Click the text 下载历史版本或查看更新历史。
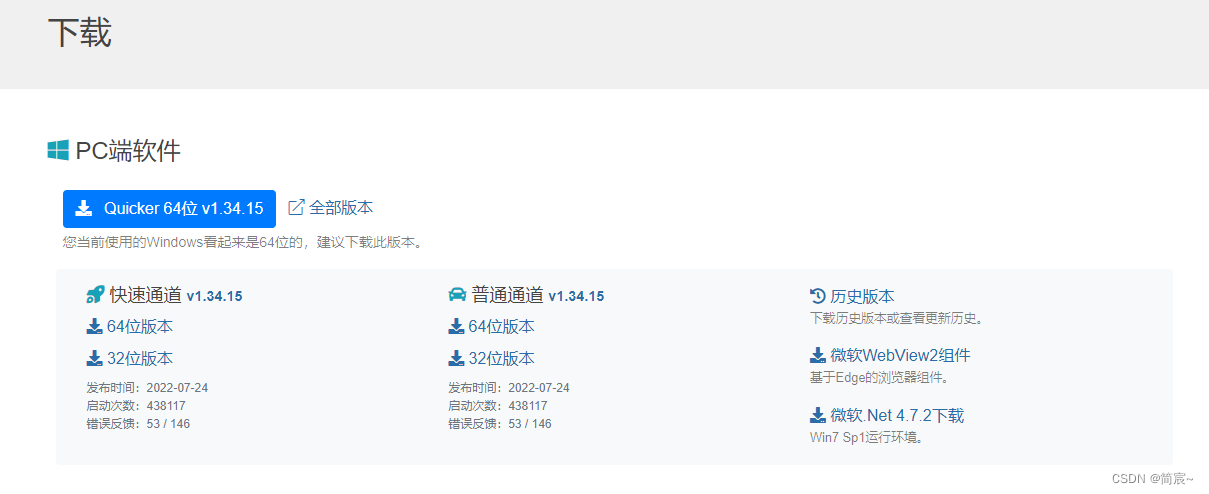This screenshot has height=494, width=1209. tap(898, 318)
